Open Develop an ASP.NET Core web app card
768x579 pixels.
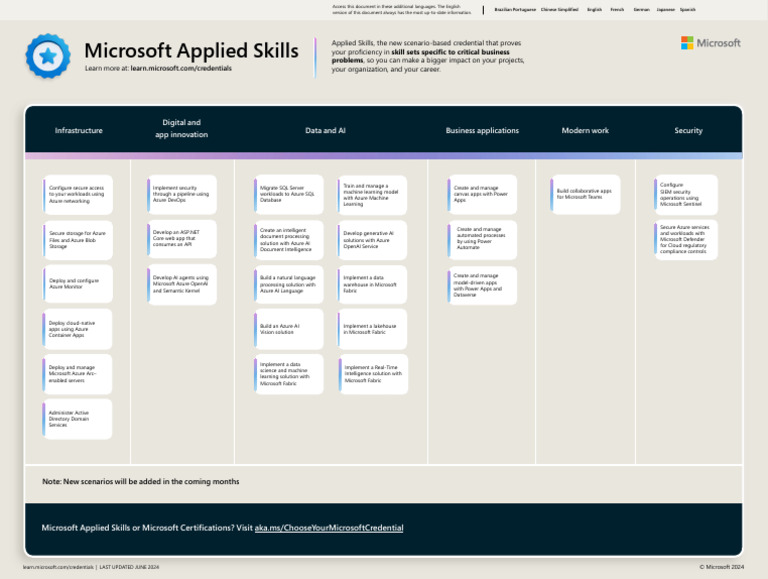(x=182, y=239)
